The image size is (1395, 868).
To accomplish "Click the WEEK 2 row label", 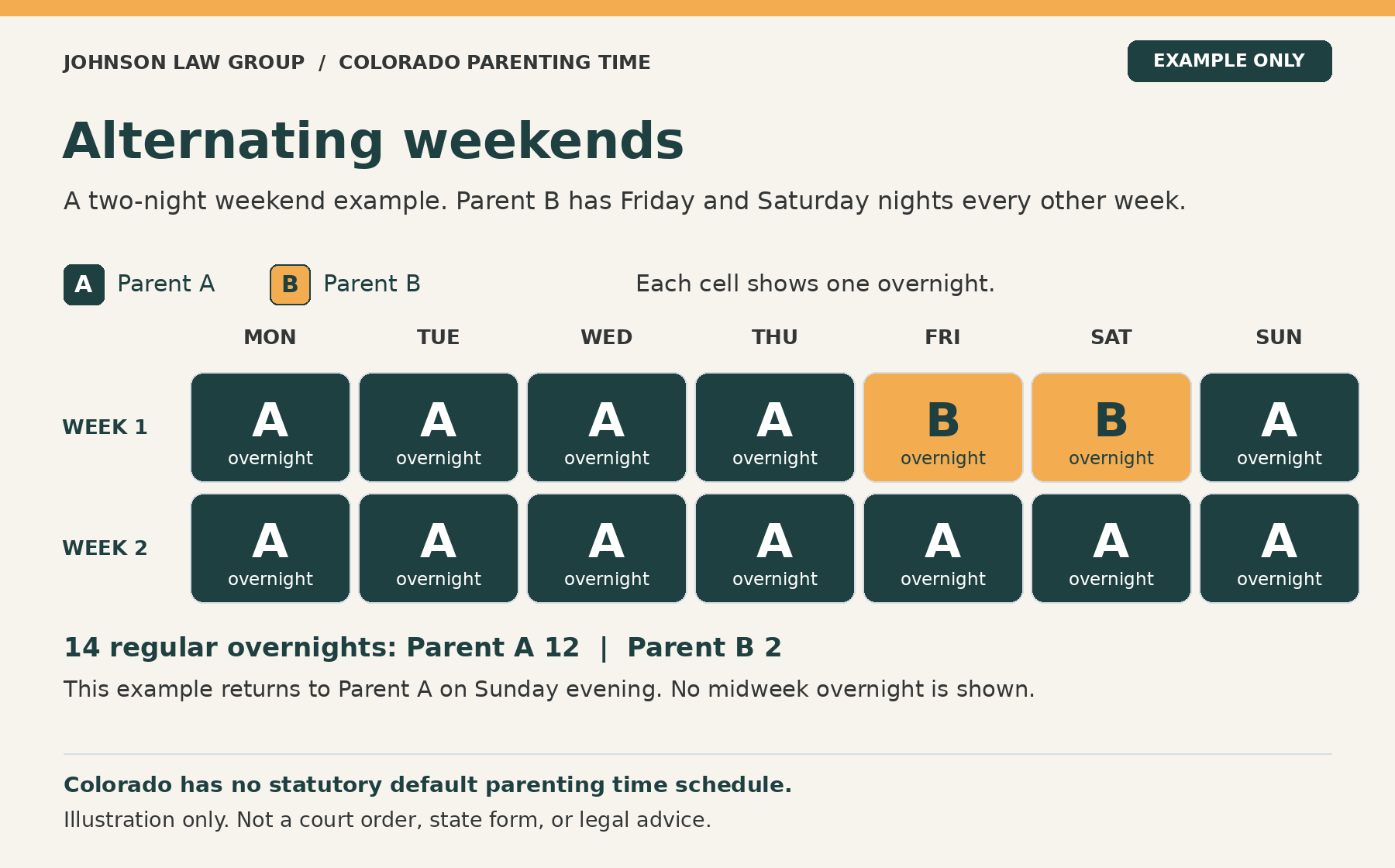I will click(x=105, y=548).
